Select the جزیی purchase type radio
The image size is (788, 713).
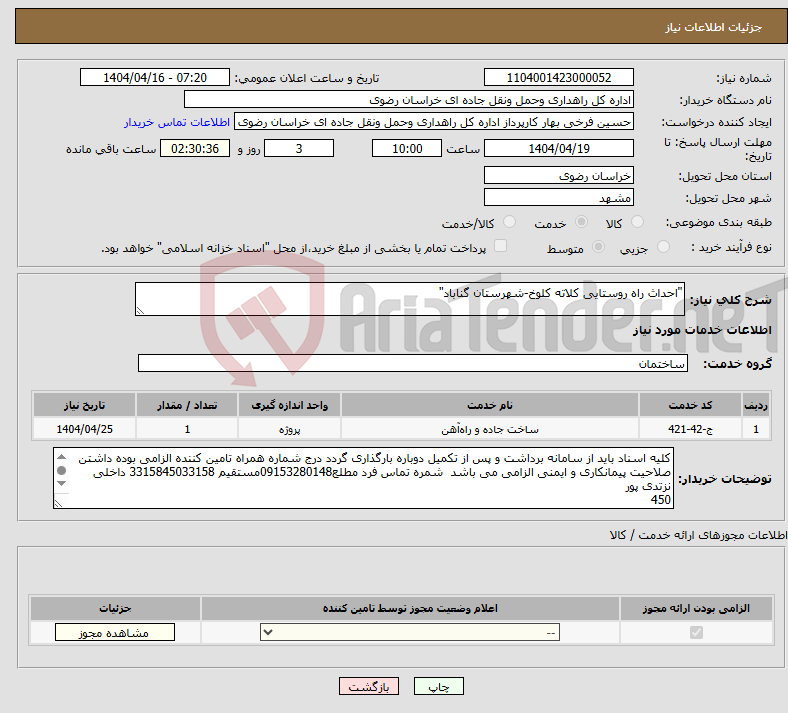pyautogui.click(x=663, y=247)
